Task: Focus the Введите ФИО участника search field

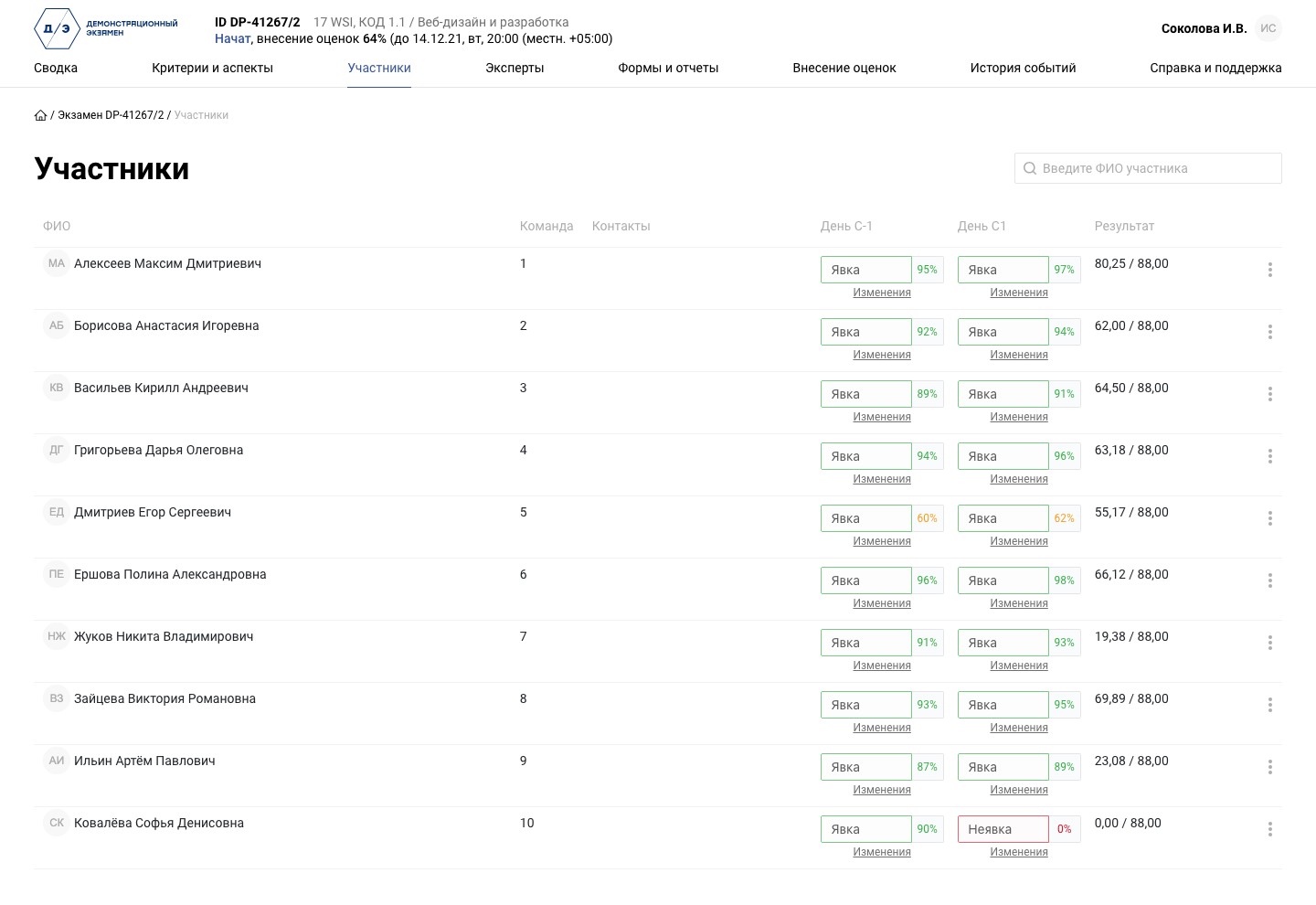Action: tap(1148, 168)
